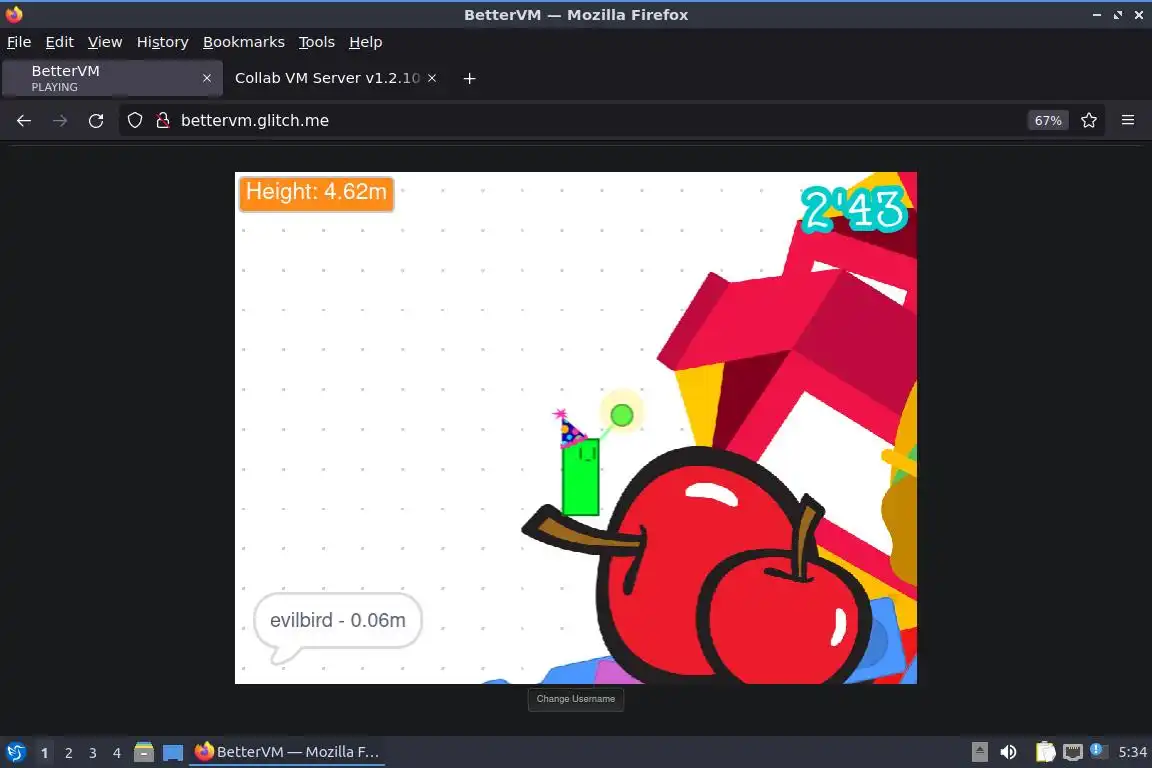
Task: Switch to BetterVM tab
Action: tap(112, 78)
